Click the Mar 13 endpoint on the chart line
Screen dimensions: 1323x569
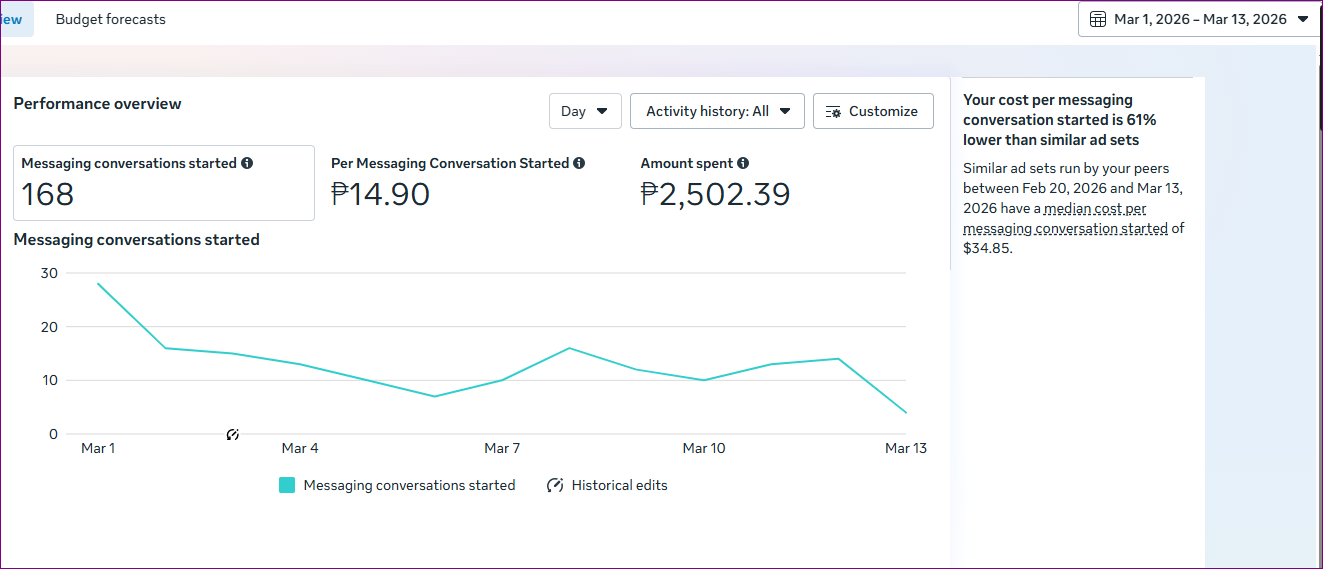pyautogui.click(x=906, y=412)
